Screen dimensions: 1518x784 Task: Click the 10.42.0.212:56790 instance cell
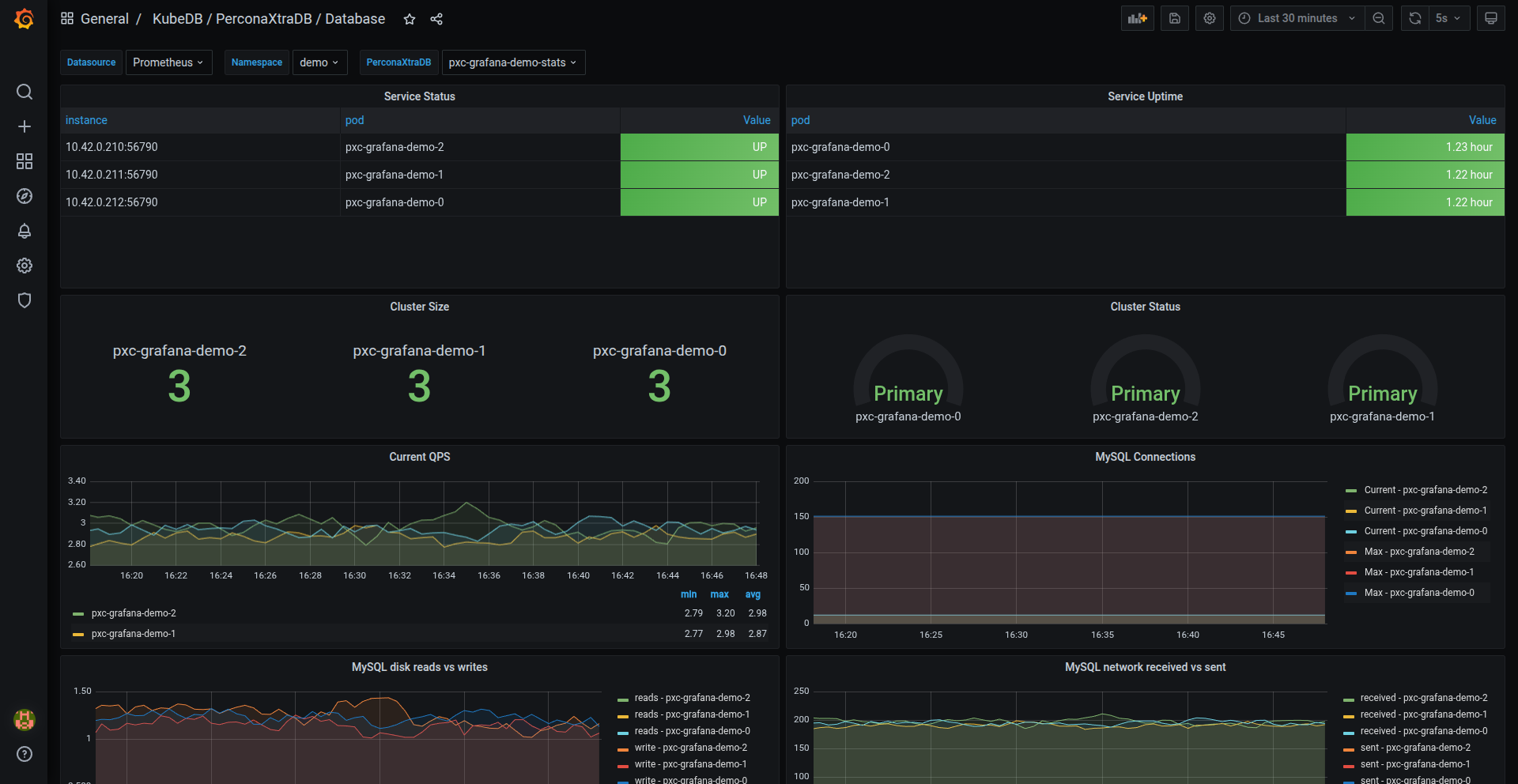(x=200, y=202)
